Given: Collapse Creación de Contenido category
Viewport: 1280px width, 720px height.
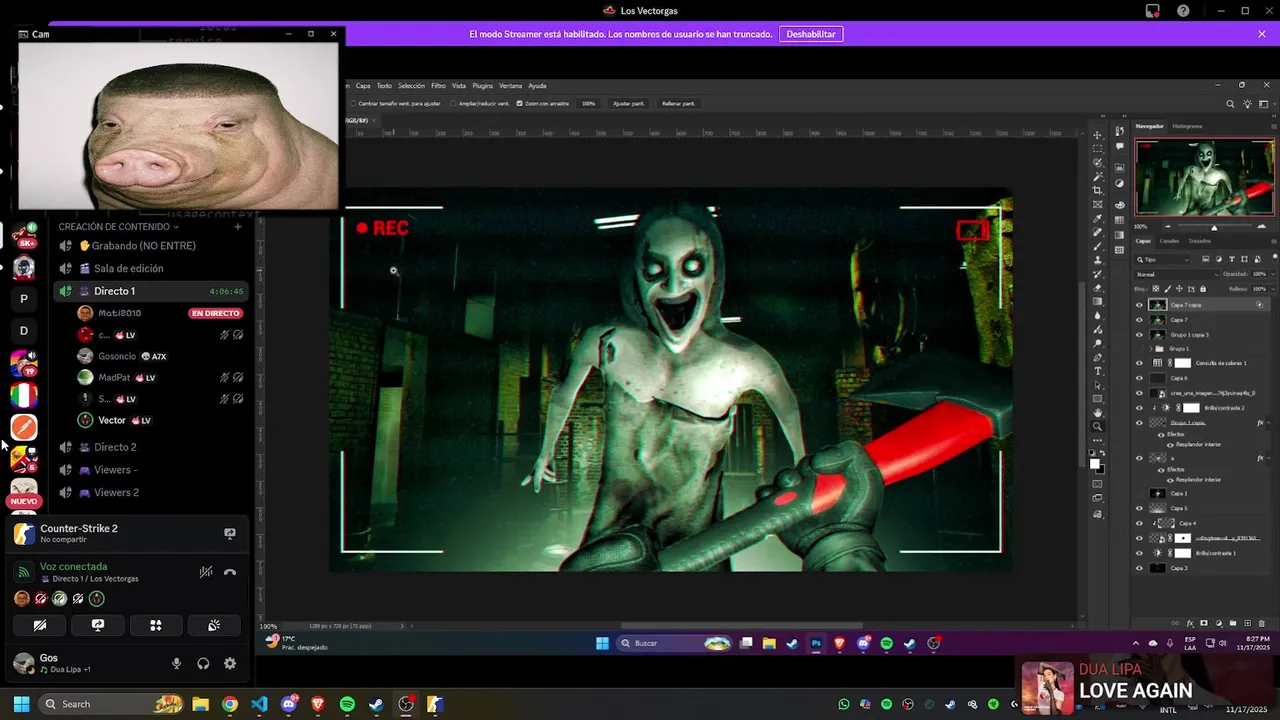Looking at the screenshot, I should 118,227.
